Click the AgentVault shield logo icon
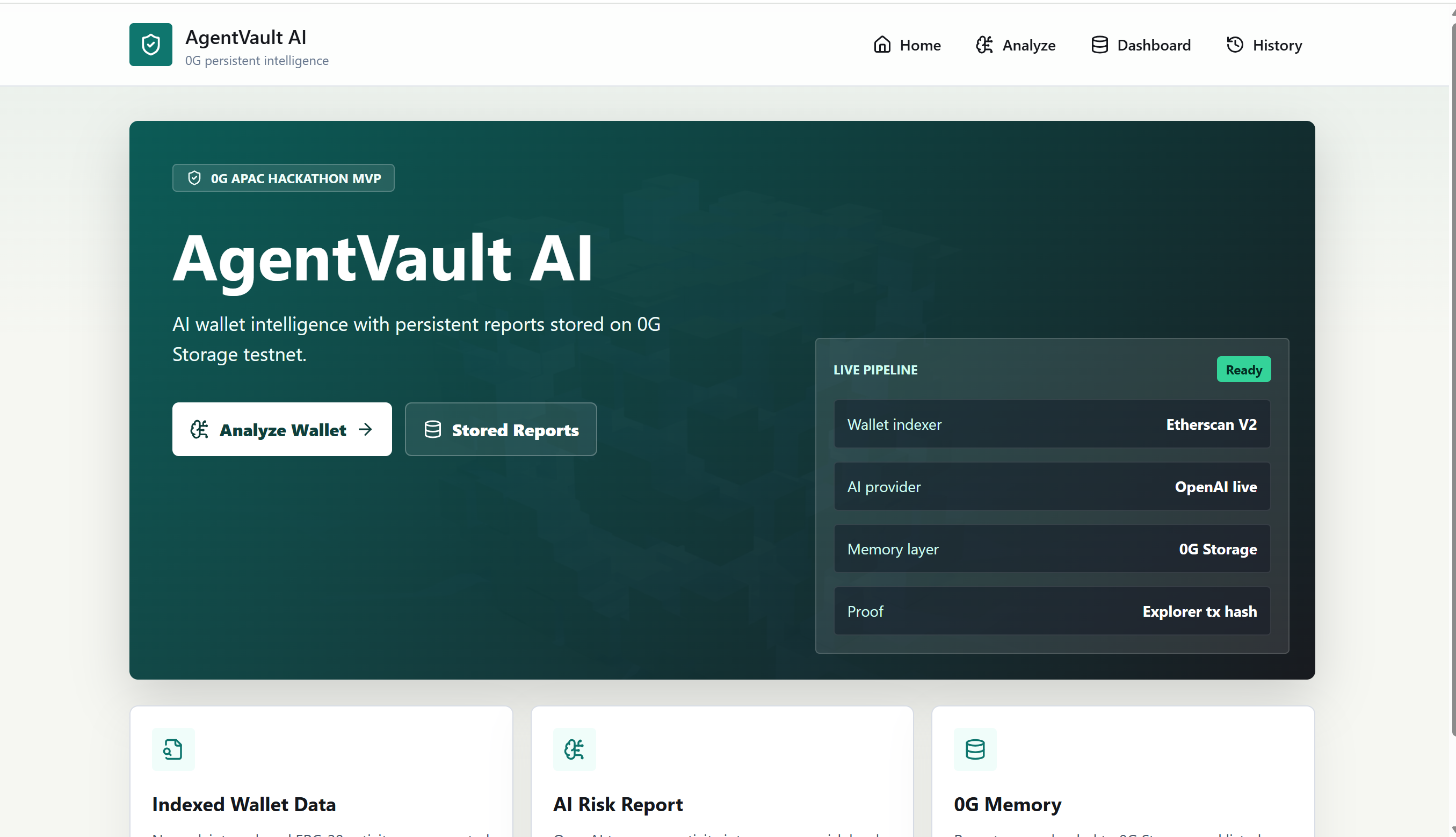 (x=150, y=44)
